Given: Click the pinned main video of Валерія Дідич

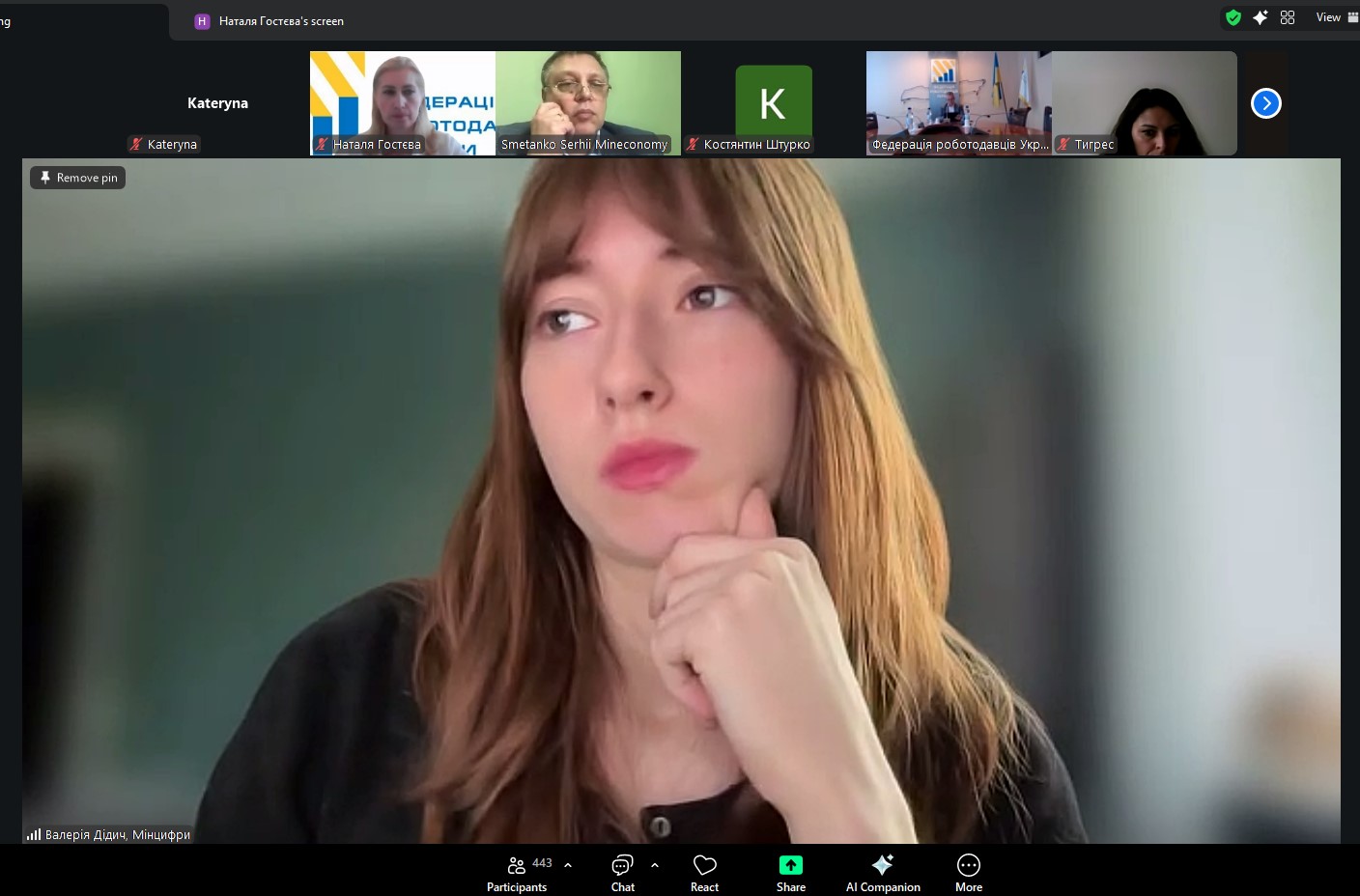Looking at the screenshot, I should coord(681,501).
